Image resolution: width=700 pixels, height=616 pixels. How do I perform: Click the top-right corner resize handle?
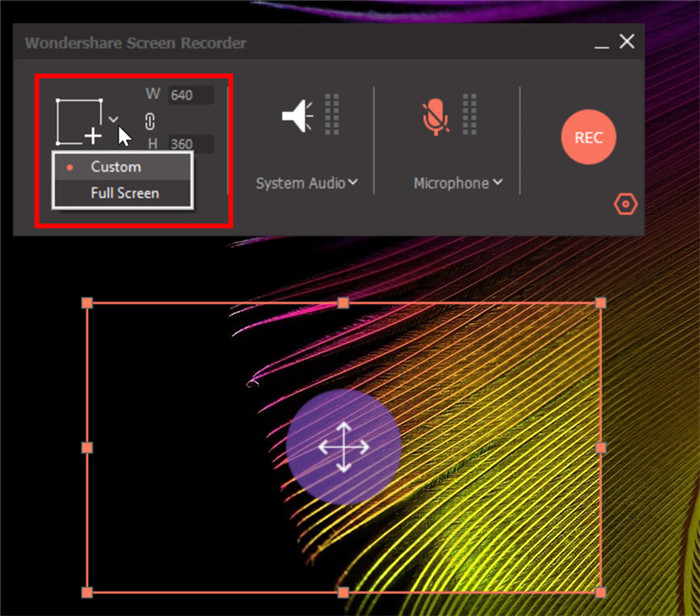(x=600, y=303)
